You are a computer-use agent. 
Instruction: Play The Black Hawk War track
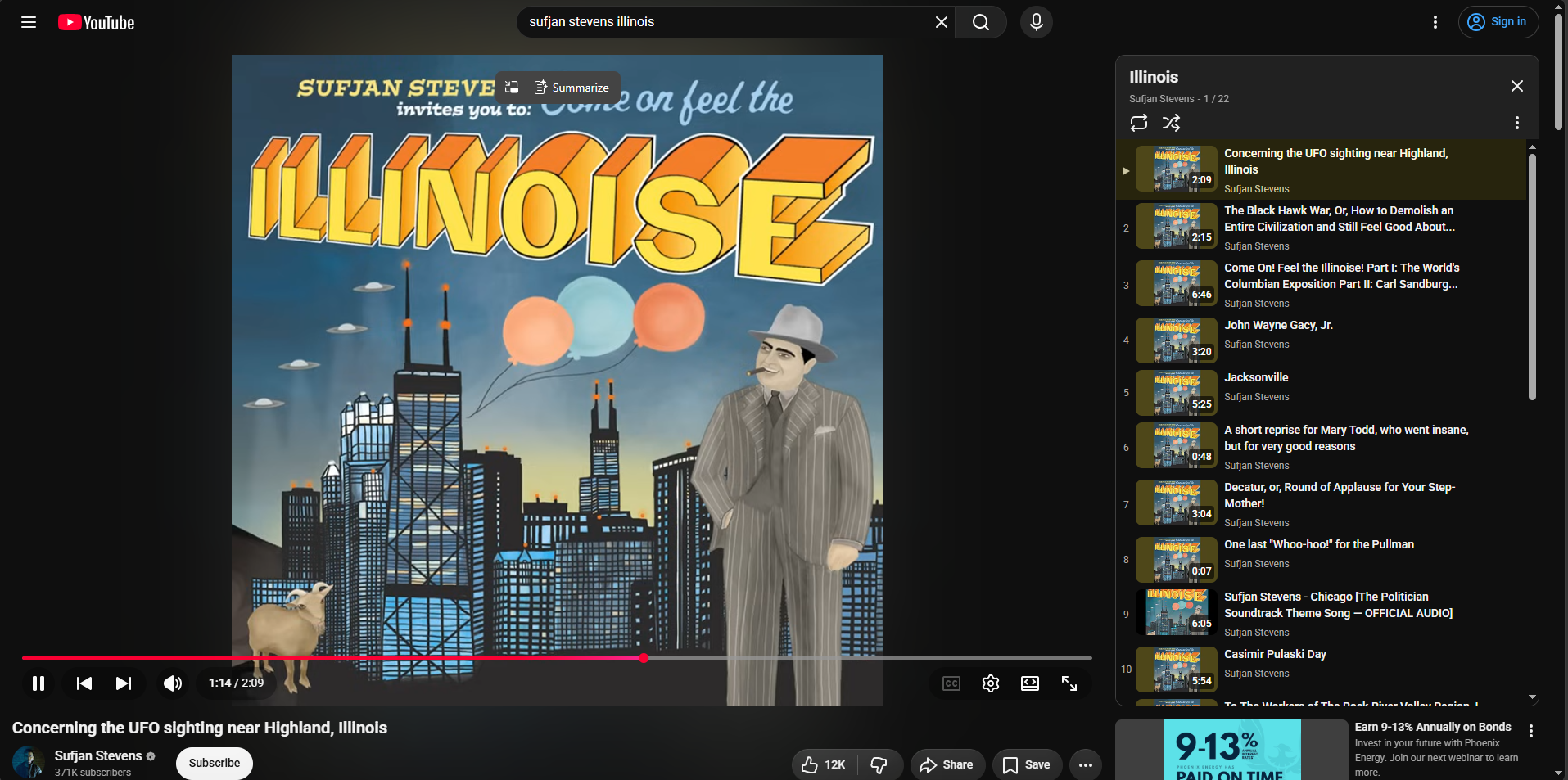1321,228
